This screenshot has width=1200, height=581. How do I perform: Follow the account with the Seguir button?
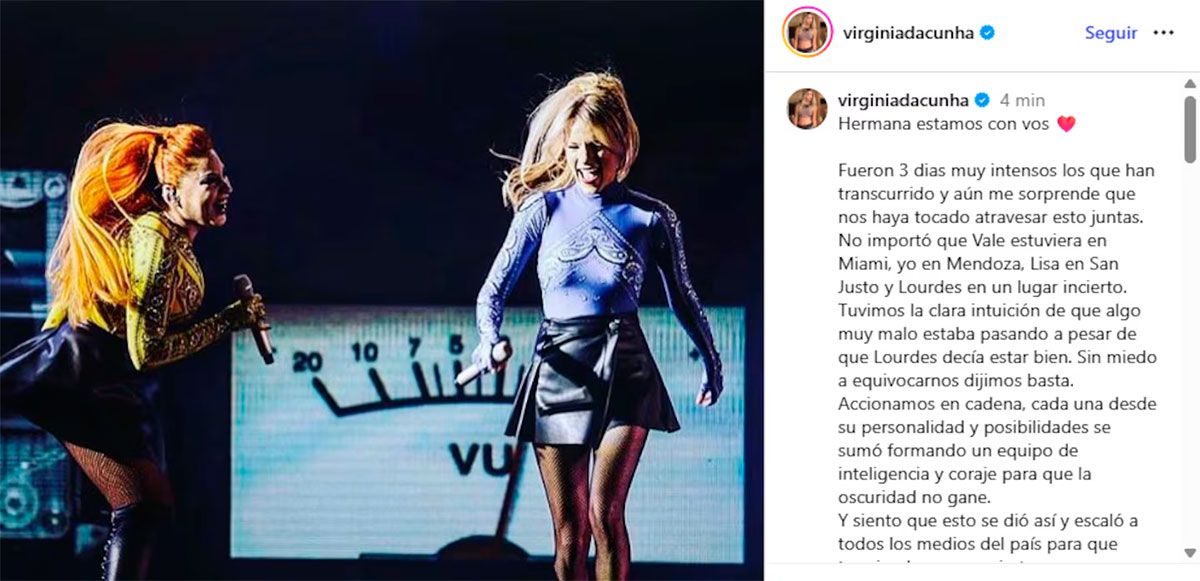pyautogui.click(x=1111, y=33)
